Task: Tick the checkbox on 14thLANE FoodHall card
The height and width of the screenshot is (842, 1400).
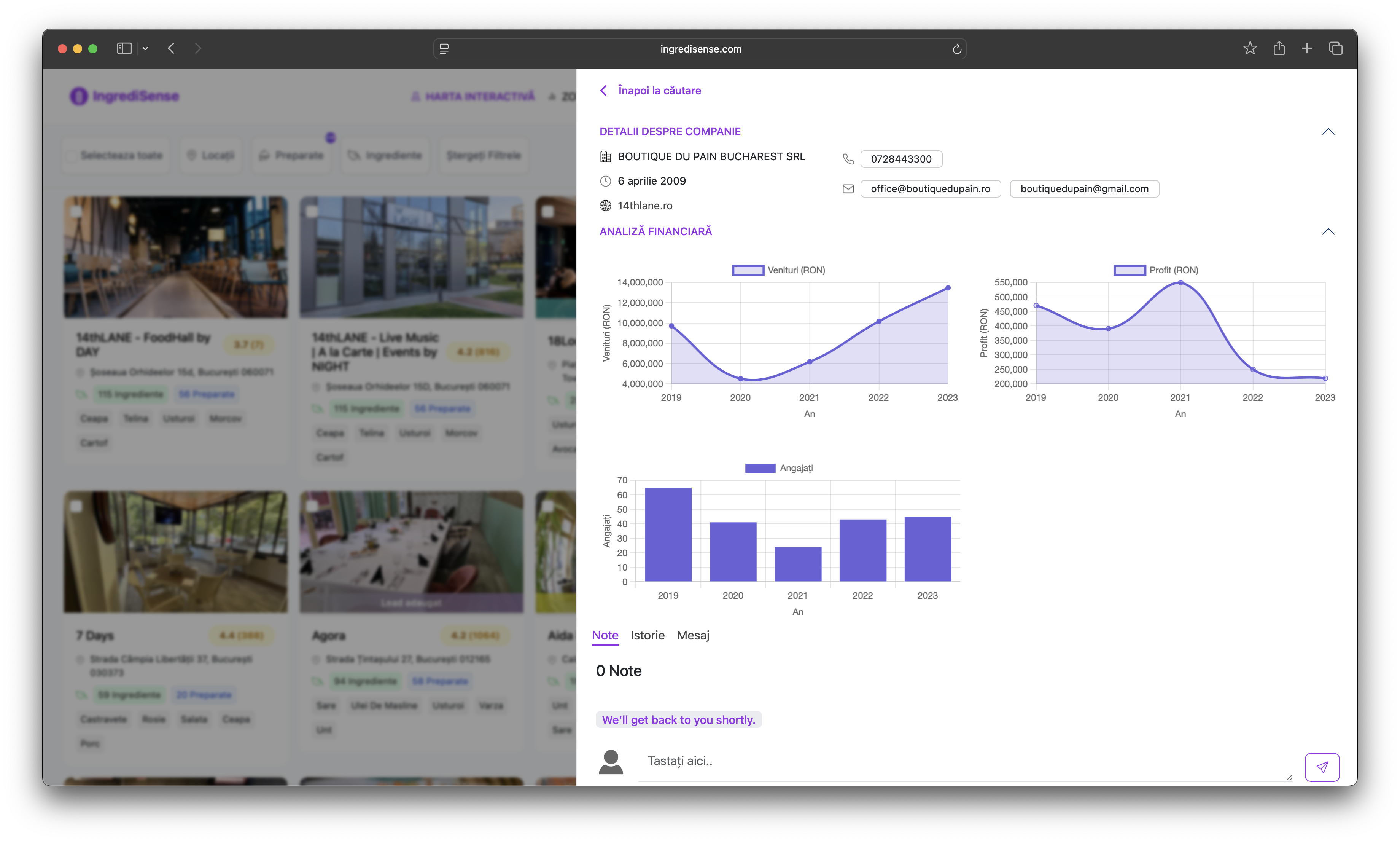Action: [76, 211]
